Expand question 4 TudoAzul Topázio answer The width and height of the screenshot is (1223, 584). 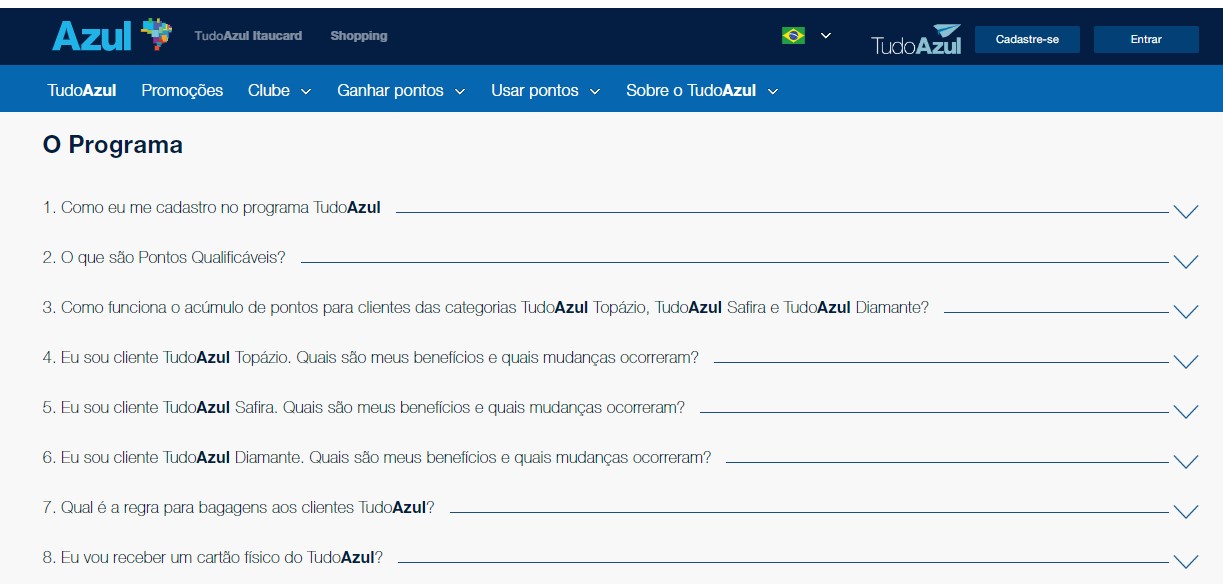pos(1186,361)
